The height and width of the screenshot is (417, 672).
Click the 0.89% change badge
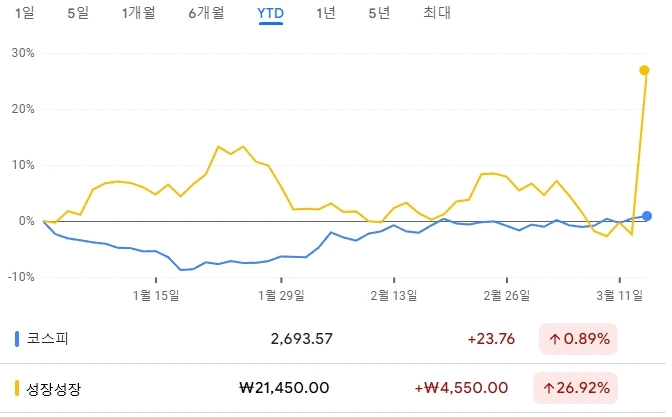(x=578, y=339)
